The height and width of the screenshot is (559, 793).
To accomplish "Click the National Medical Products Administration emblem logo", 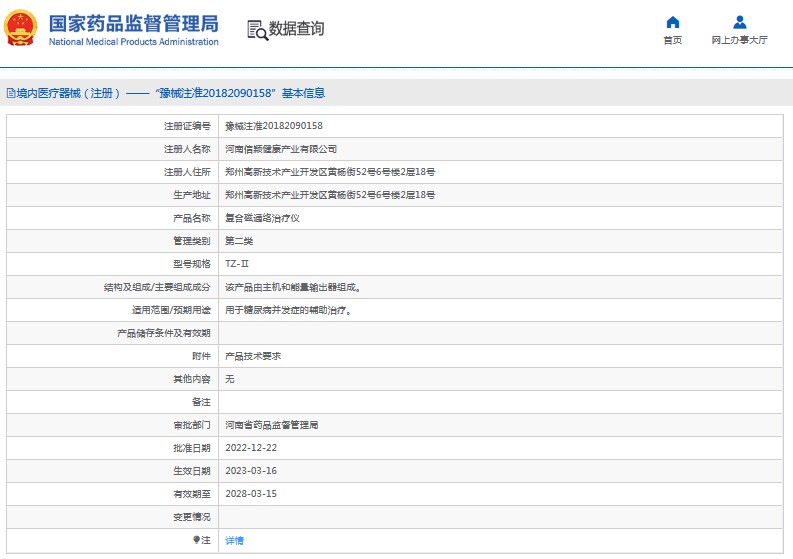I will pyautogui.click(x=21, y=29).
